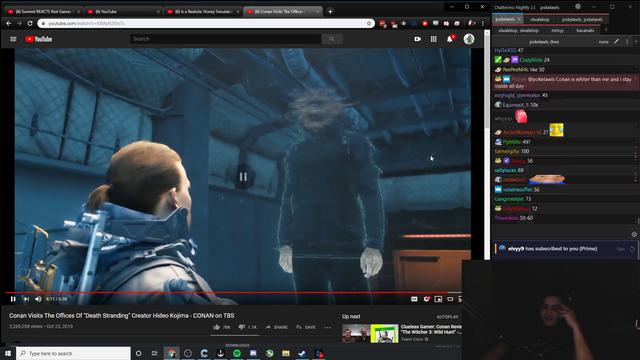Screen dimensions: 640x360
Task: Open Spotify from the taskbar
Action: tap(237, 353)
